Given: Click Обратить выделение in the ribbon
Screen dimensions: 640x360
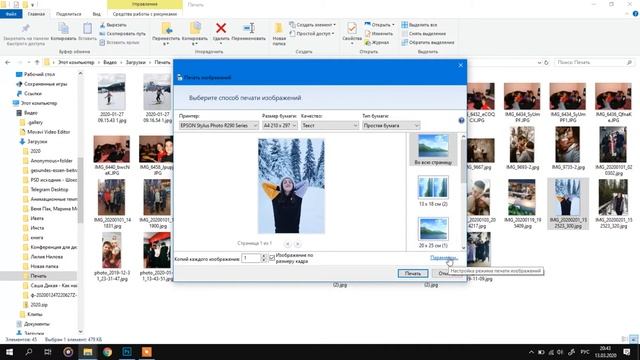Looking at the screenshot, I should click(x=428, y=42).
